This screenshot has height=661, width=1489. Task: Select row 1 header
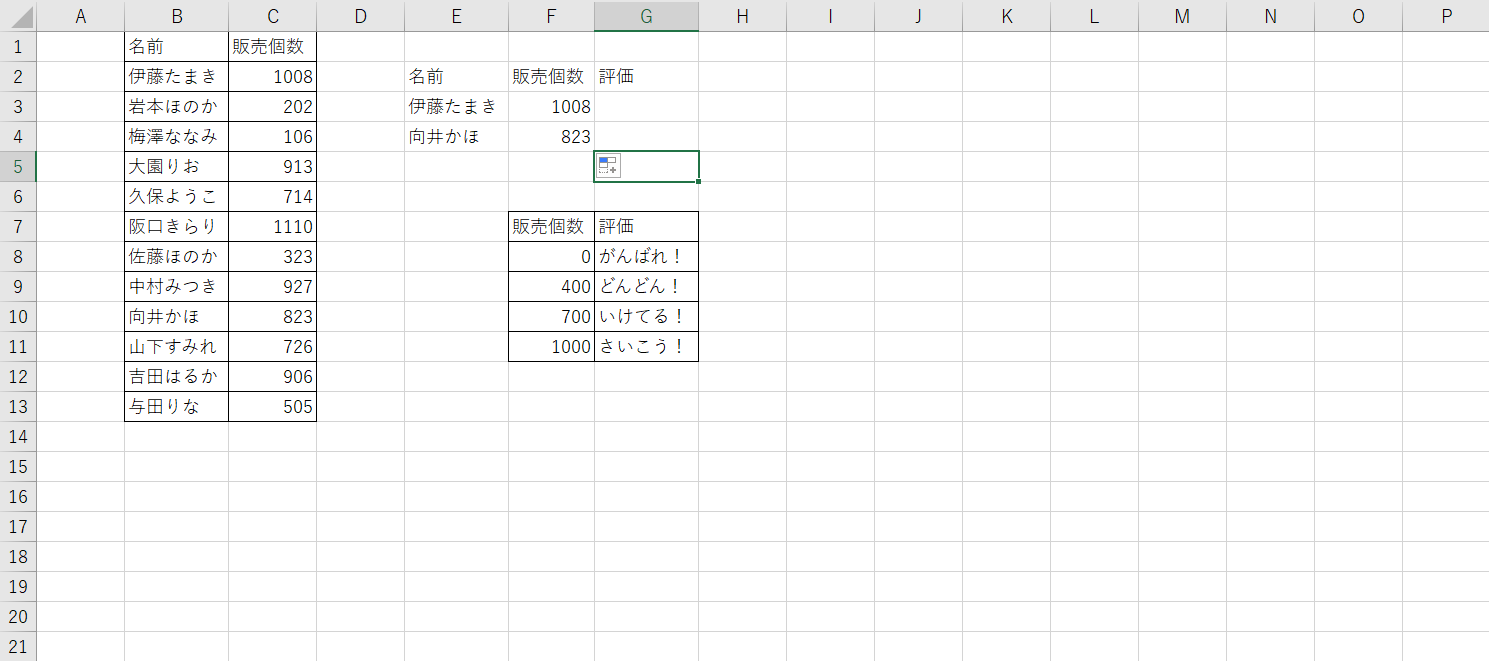pos(18,47)
